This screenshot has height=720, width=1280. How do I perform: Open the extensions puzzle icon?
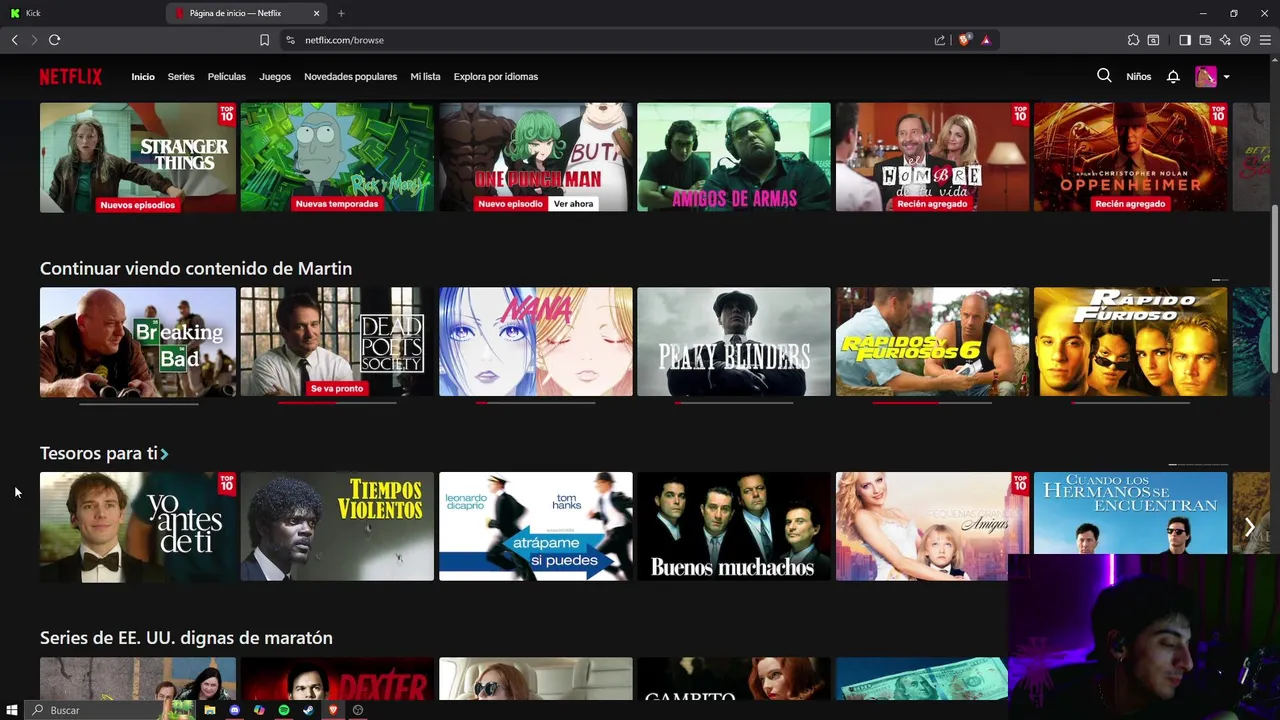coord(1133,40)
